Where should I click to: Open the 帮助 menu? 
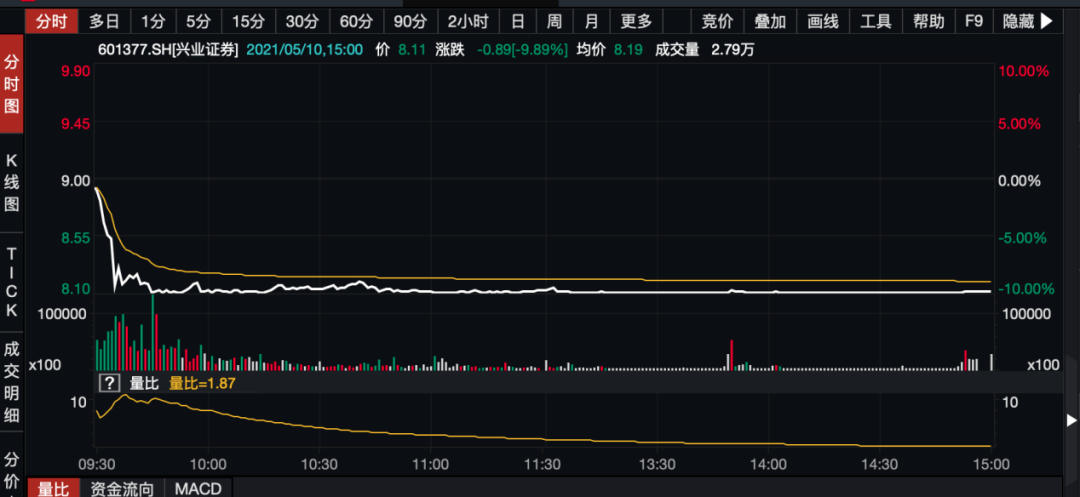[x=928, y=21]
